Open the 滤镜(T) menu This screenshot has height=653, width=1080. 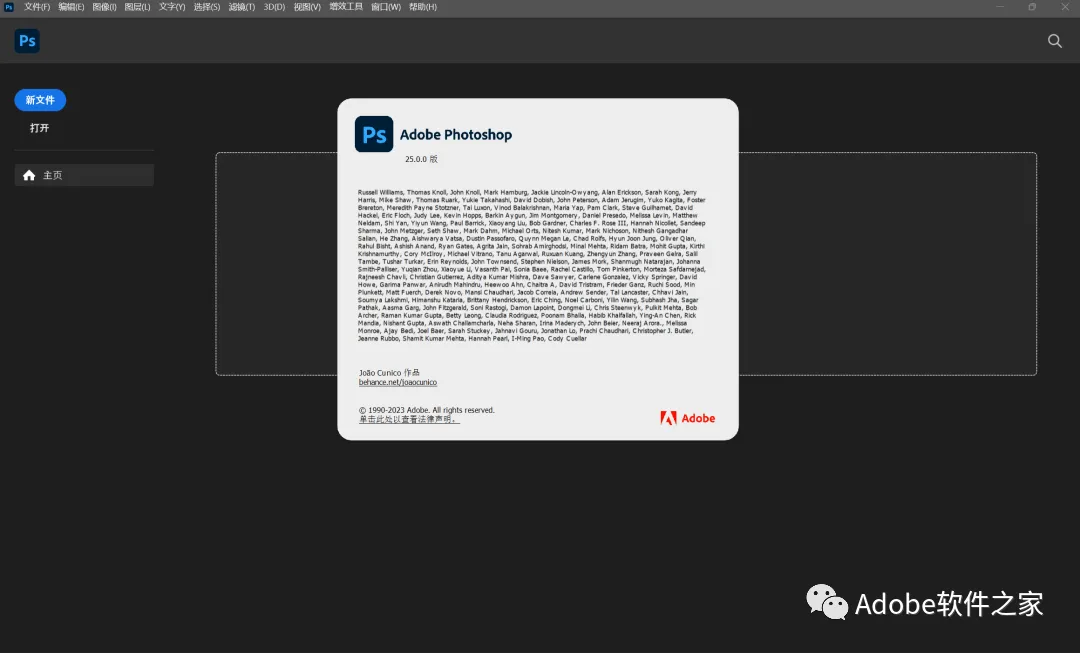tap(241, 7)
